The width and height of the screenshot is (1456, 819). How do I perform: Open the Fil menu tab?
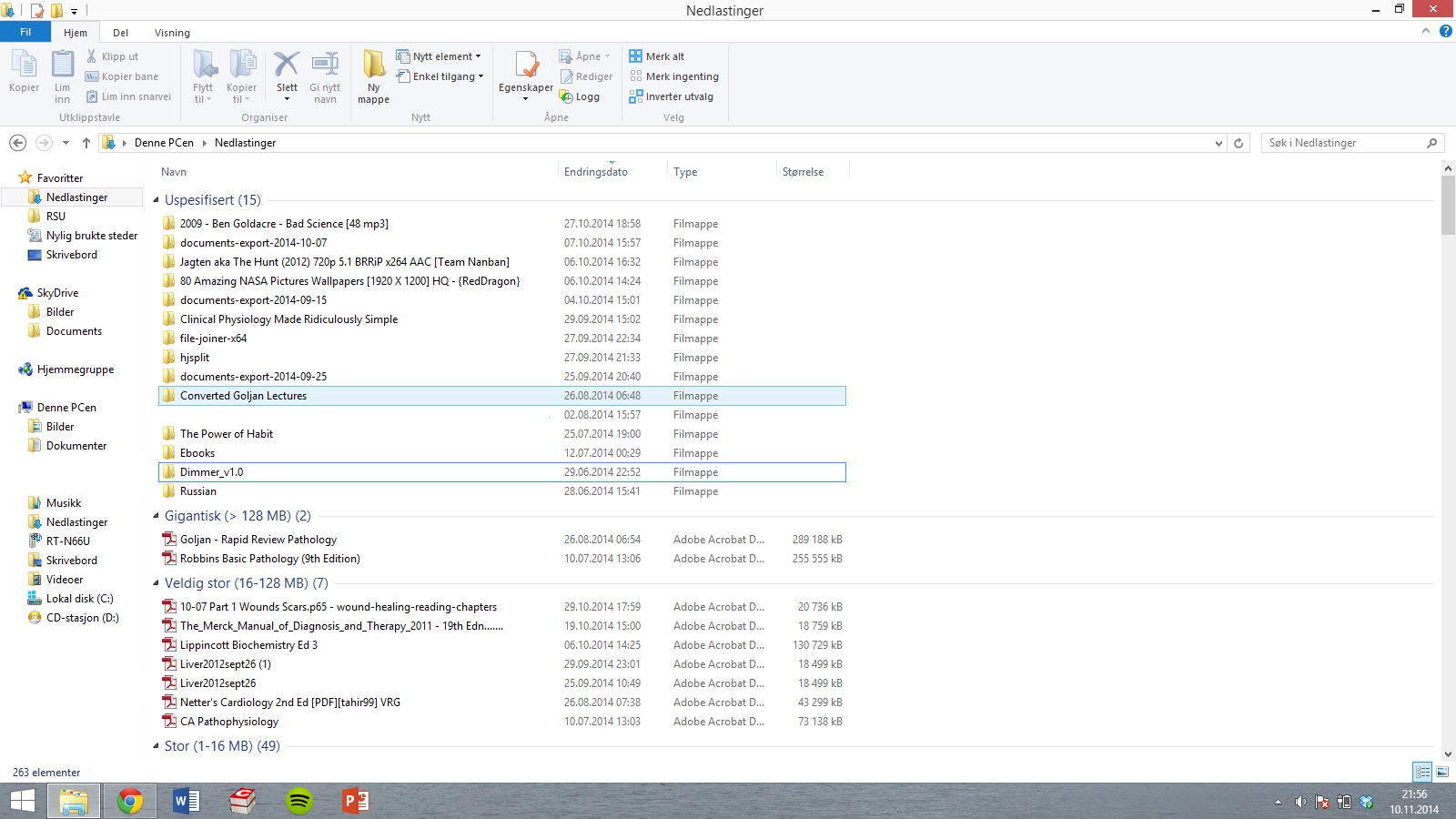pyautogui.click(x=25, y=32)
